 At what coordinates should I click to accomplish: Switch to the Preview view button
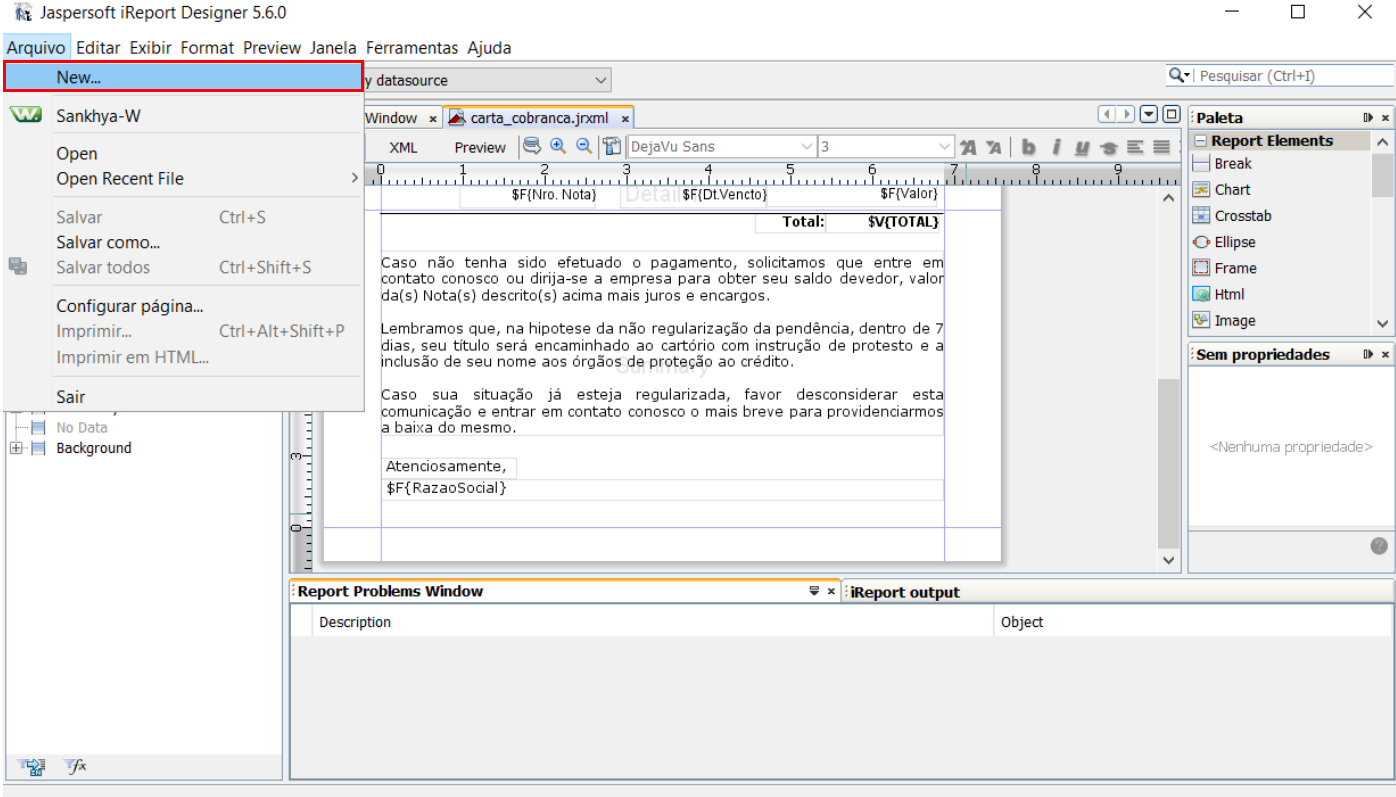click(480, 147)
